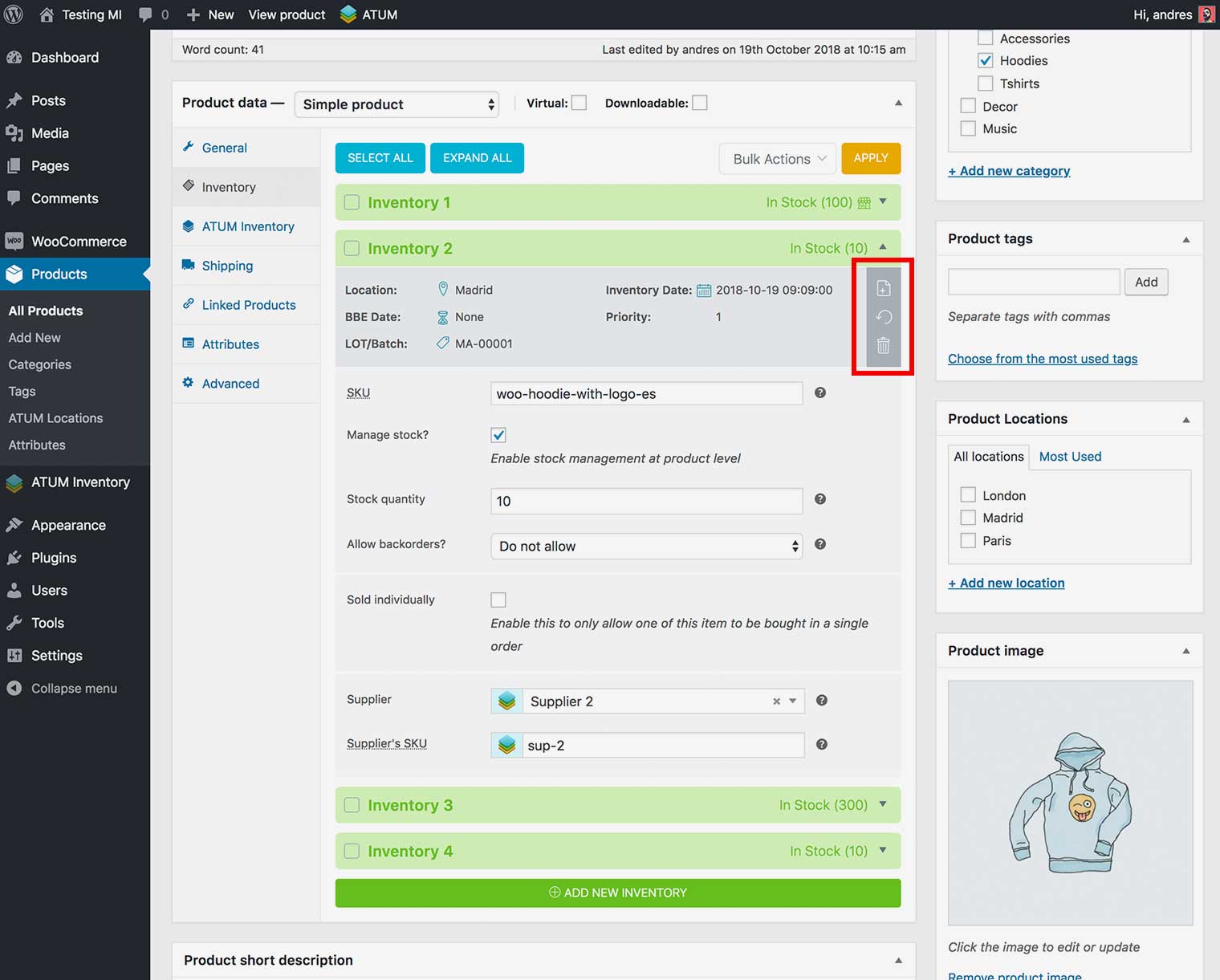The image size is (1220, 980).
Task: Click the Inventory Date calendar icon
Action: click(703, 291)
